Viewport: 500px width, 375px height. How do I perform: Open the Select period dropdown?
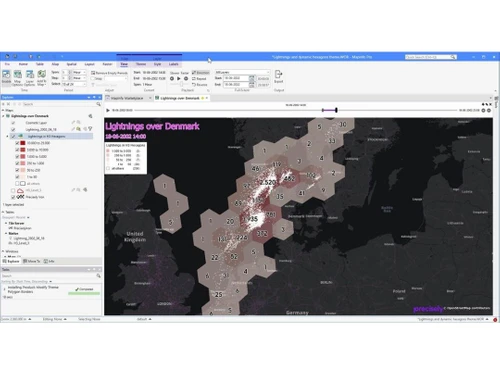point(74,84)
